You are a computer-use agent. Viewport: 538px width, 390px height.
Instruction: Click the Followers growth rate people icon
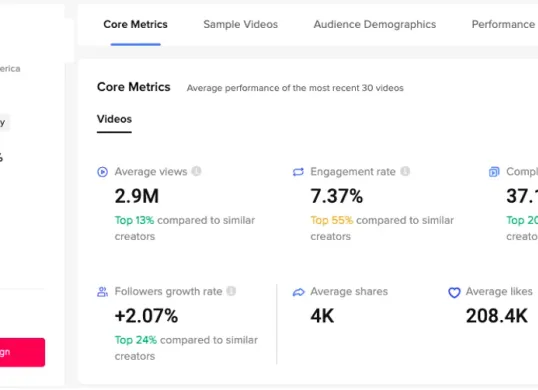click(103, 292)
